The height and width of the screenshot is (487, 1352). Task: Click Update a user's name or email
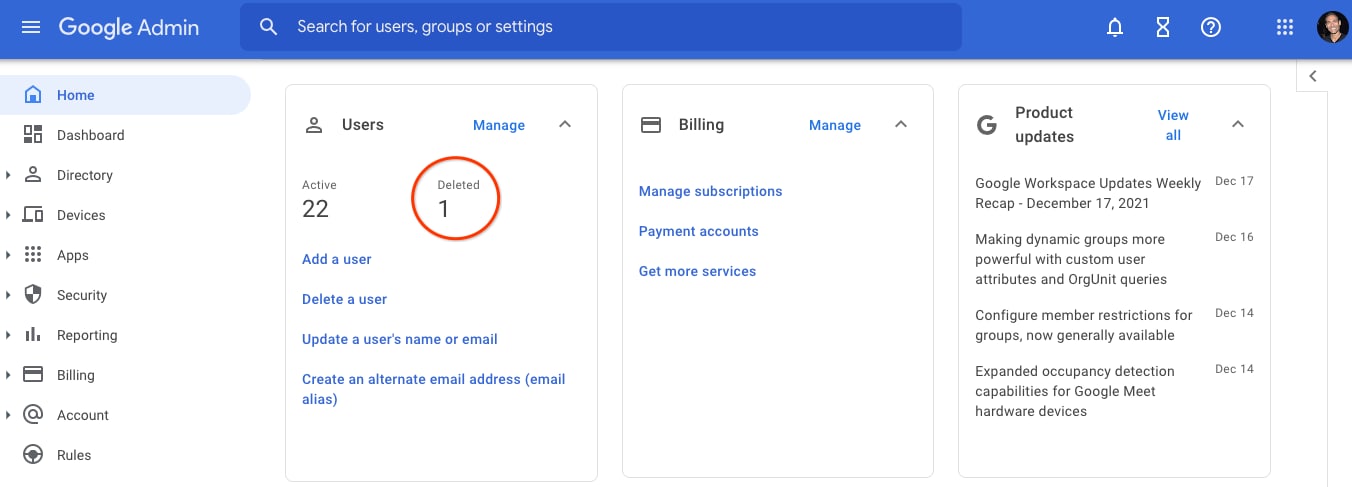[400, 339]
